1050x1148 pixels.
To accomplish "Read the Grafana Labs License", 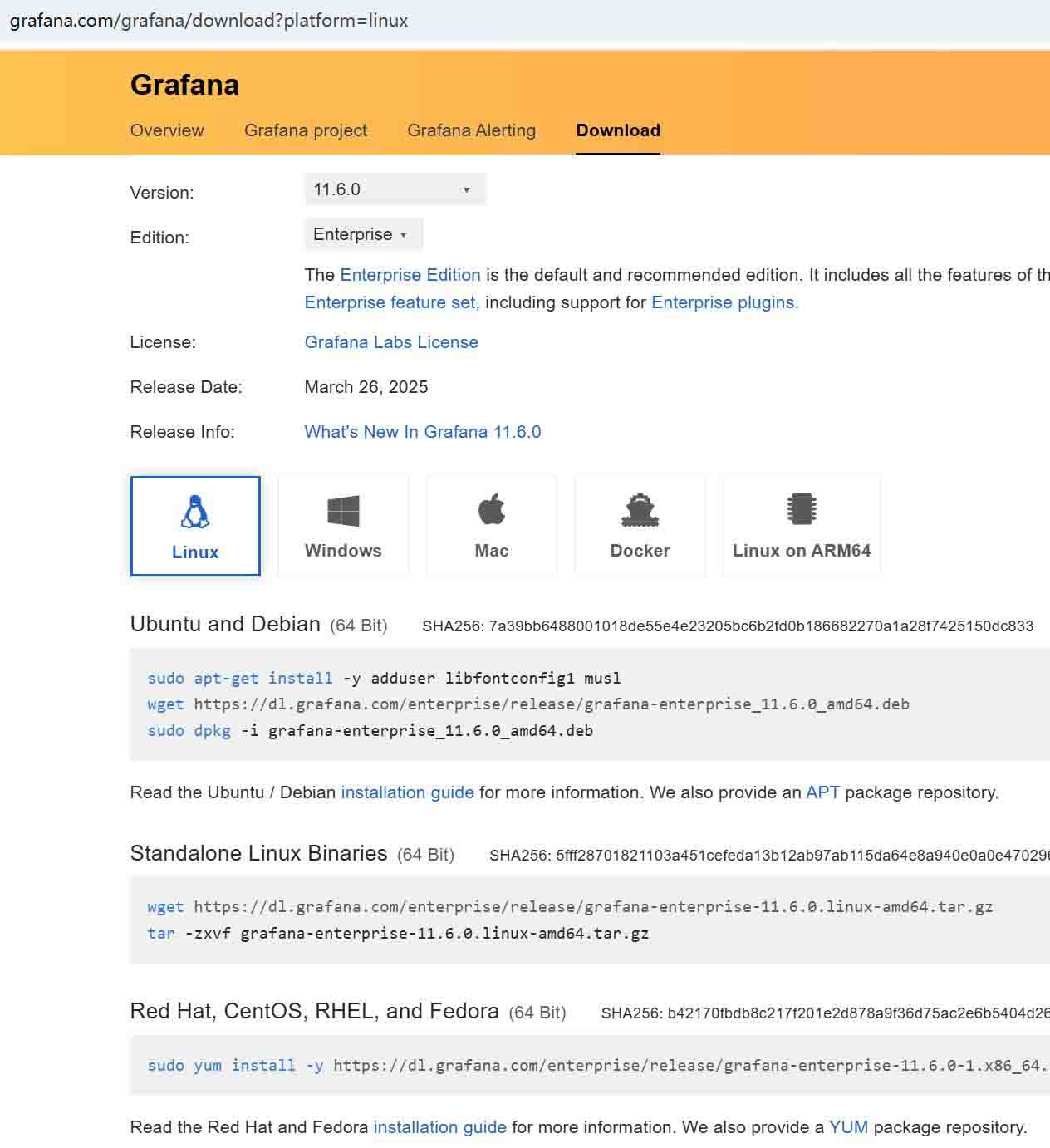I will (390, 341).
